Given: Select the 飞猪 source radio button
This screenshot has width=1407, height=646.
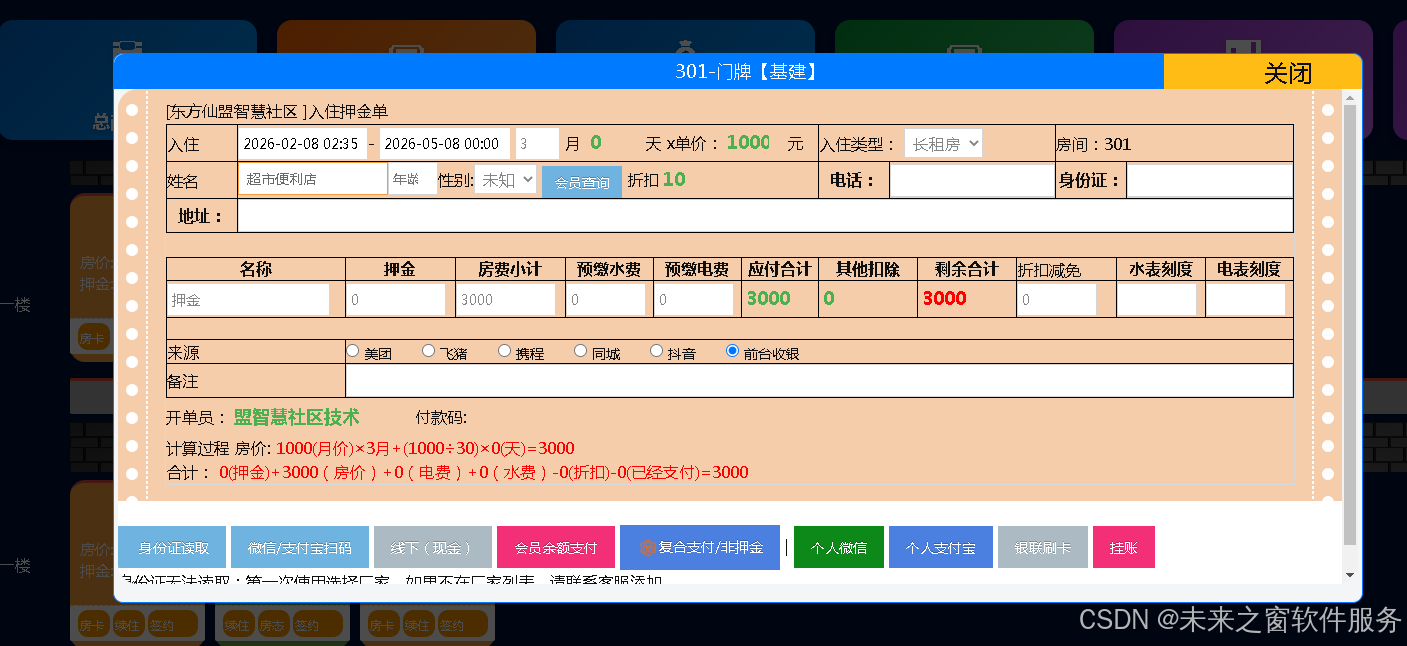Looking at the screenshot, I should click(429, 351).
